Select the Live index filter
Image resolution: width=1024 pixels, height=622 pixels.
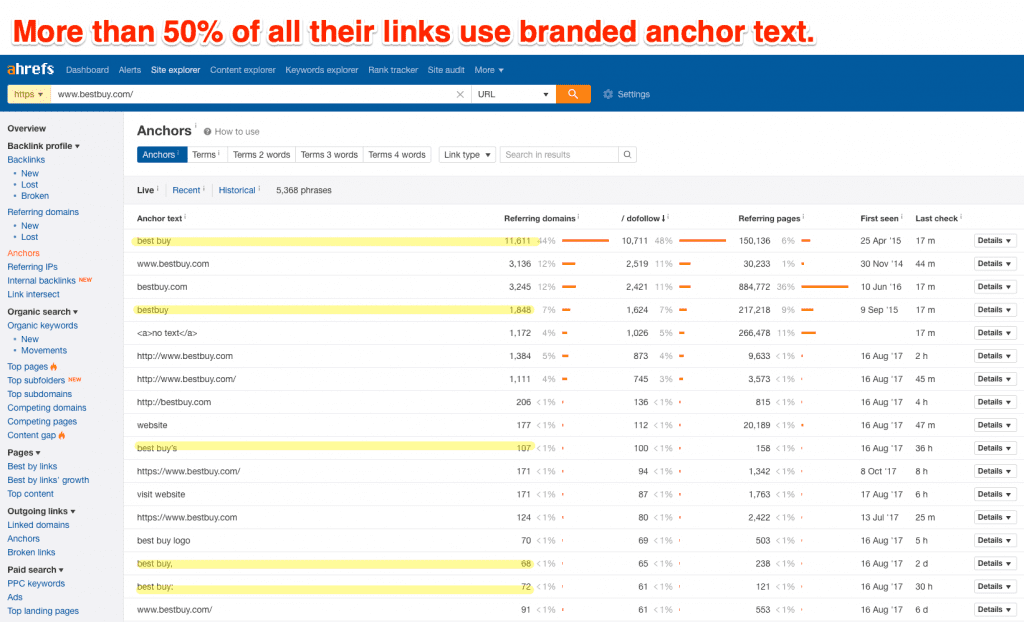(146, 190)
